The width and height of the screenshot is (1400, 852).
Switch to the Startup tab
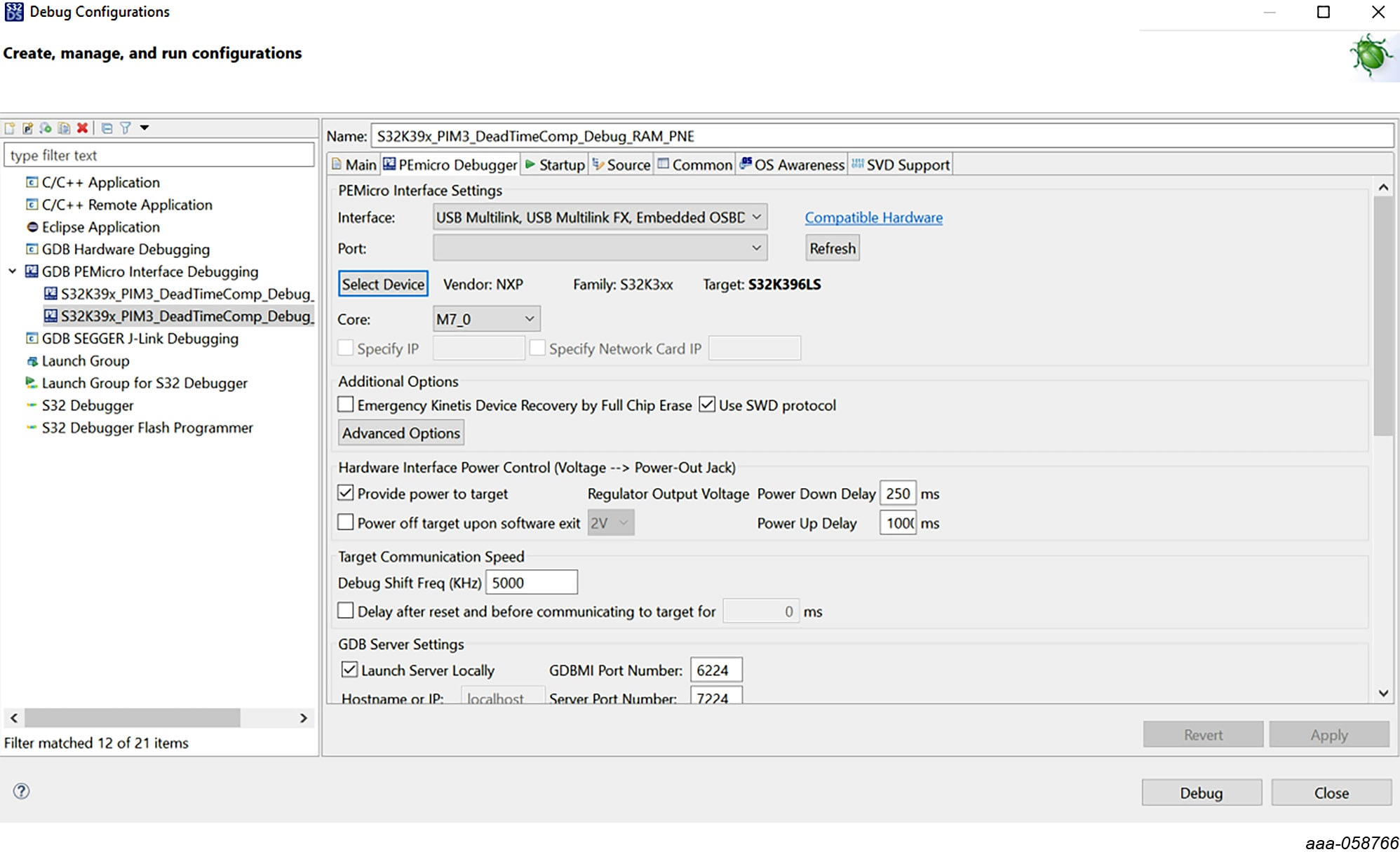559,164
